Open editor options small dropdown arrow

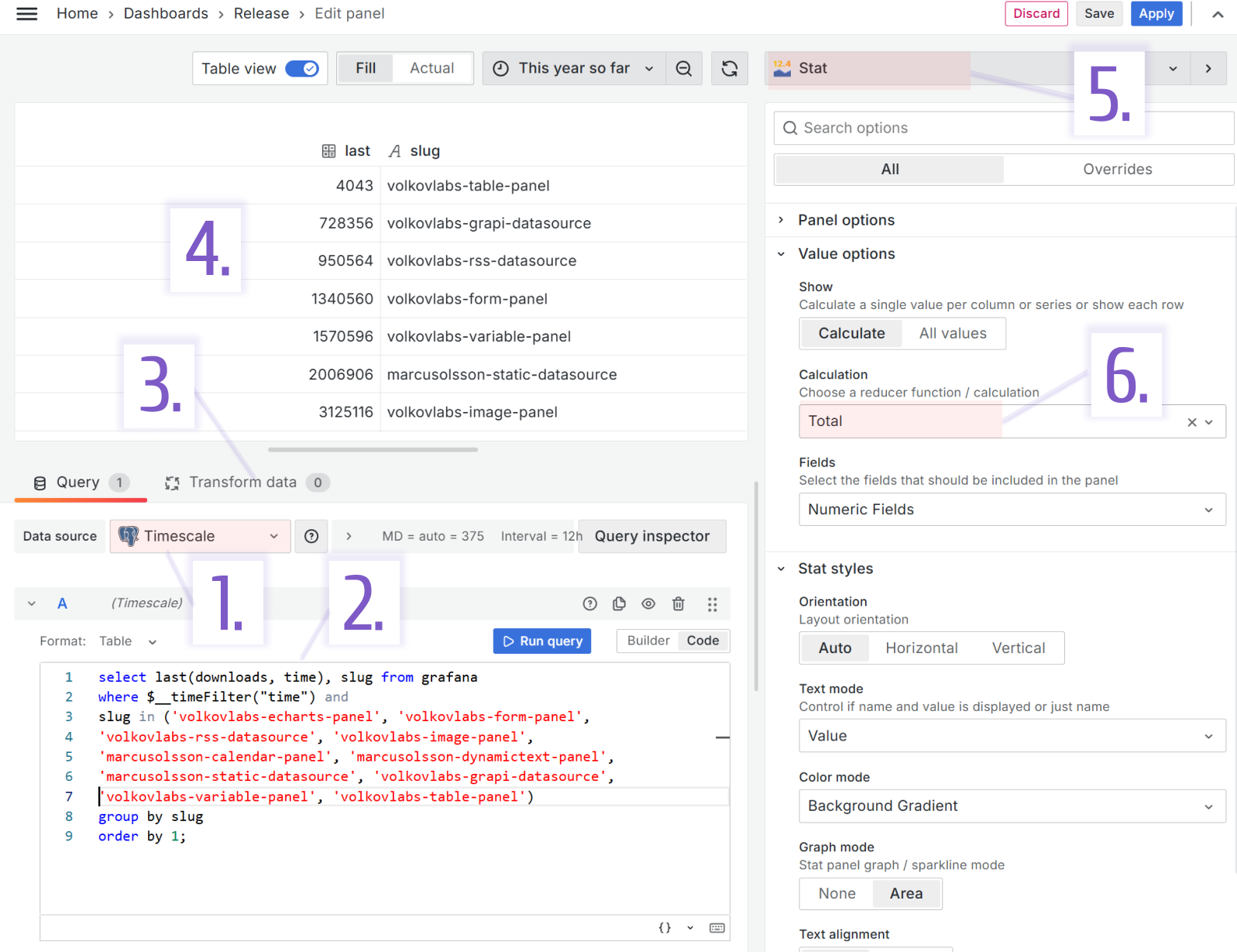pyautogui.click(x=690, y=927)
